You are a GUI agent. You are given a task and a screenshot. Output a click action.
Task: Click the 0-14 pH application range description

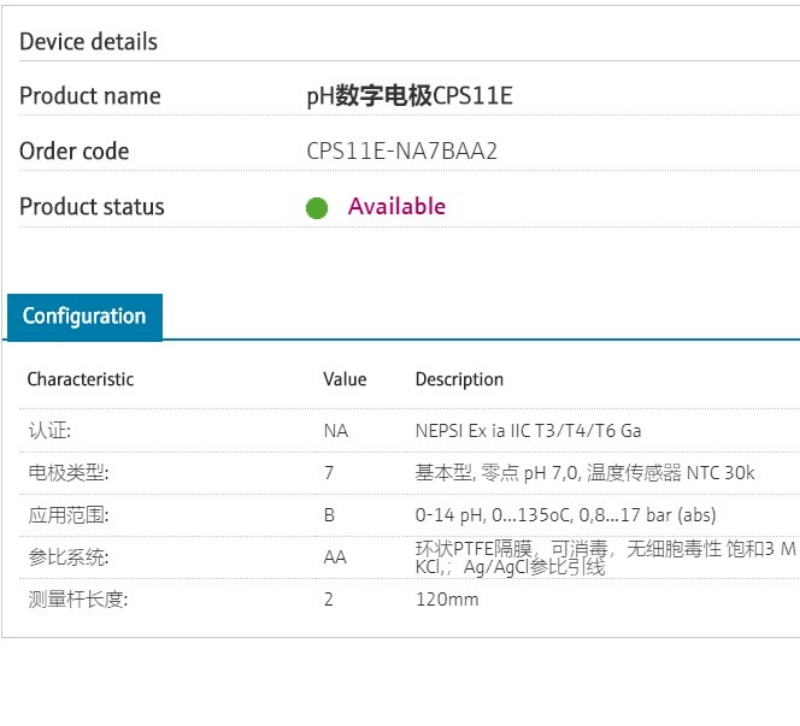(x=565, y=516)
